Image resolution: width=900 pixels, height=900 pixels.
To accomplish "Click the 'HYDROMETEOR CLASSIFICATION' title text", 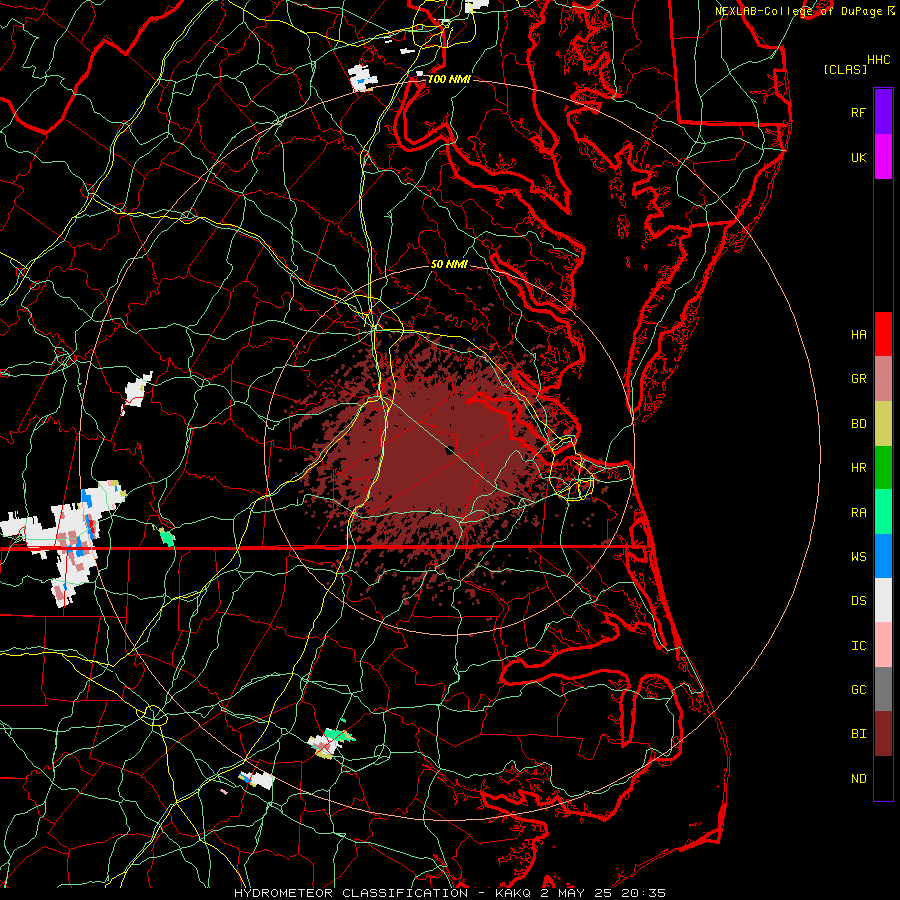I will pyautogui.click(x=351, y=893).
